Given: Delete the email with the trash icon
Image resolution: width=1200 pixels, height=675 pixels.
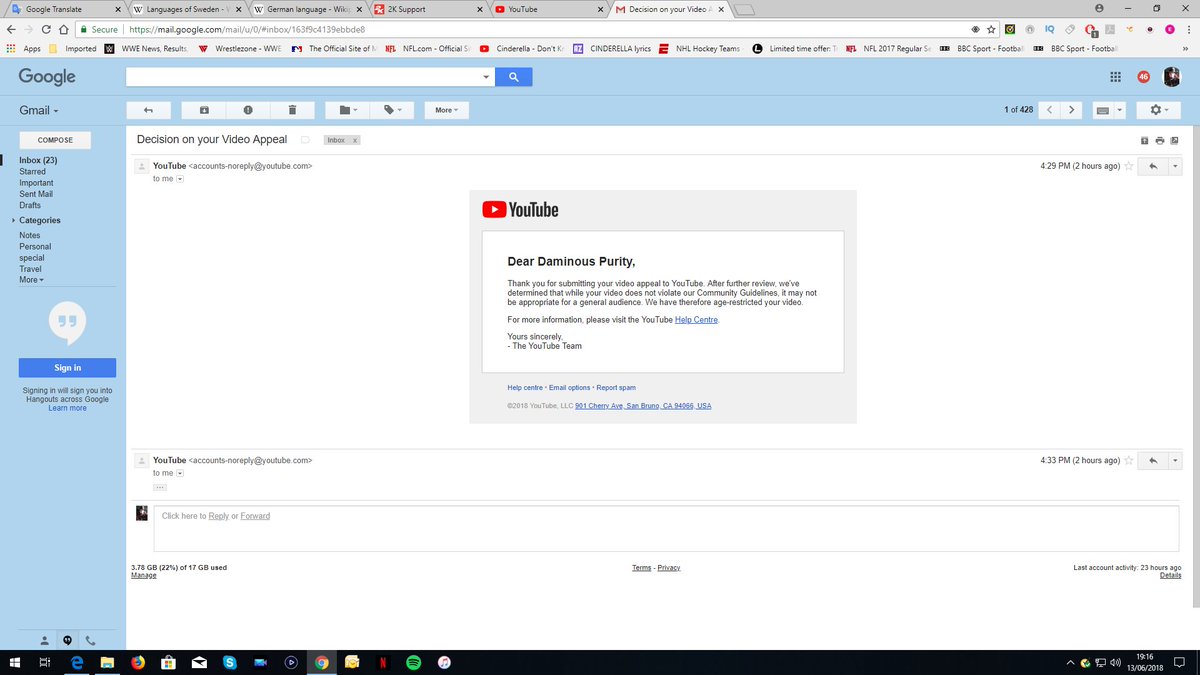Looking at the screenshot, I should (292, 110).
